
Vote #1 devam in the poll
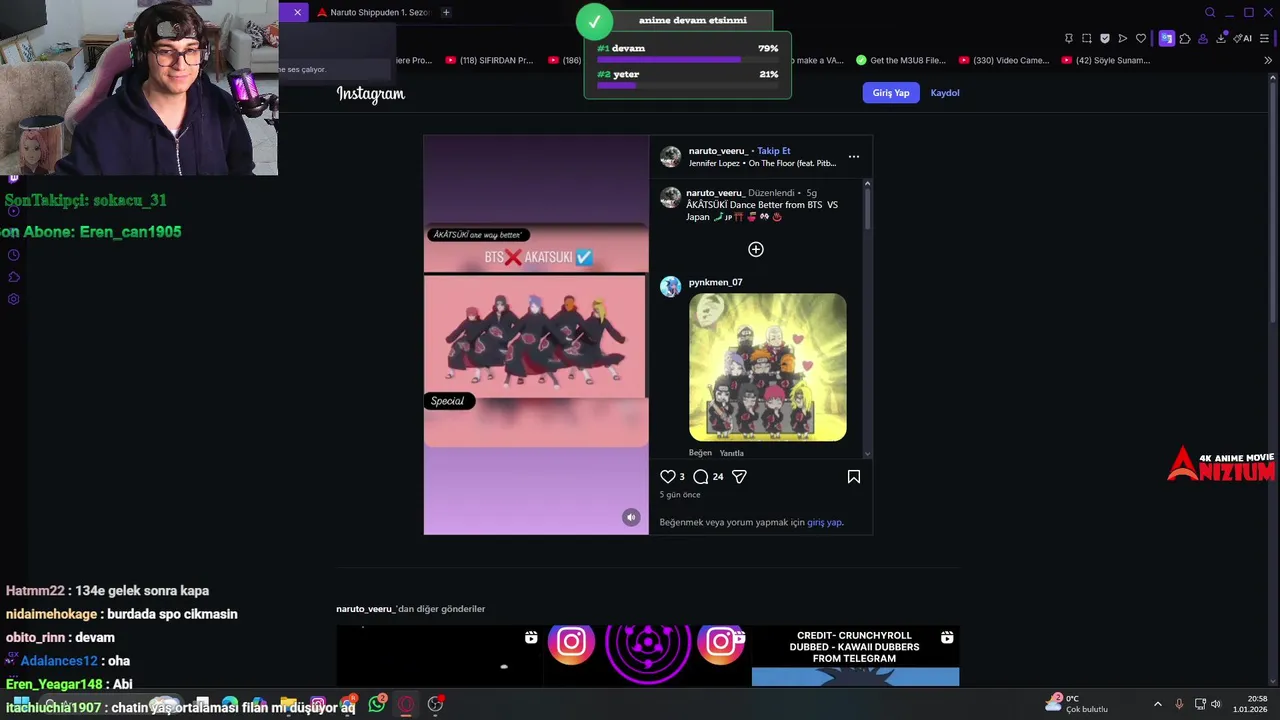[687, 54]
